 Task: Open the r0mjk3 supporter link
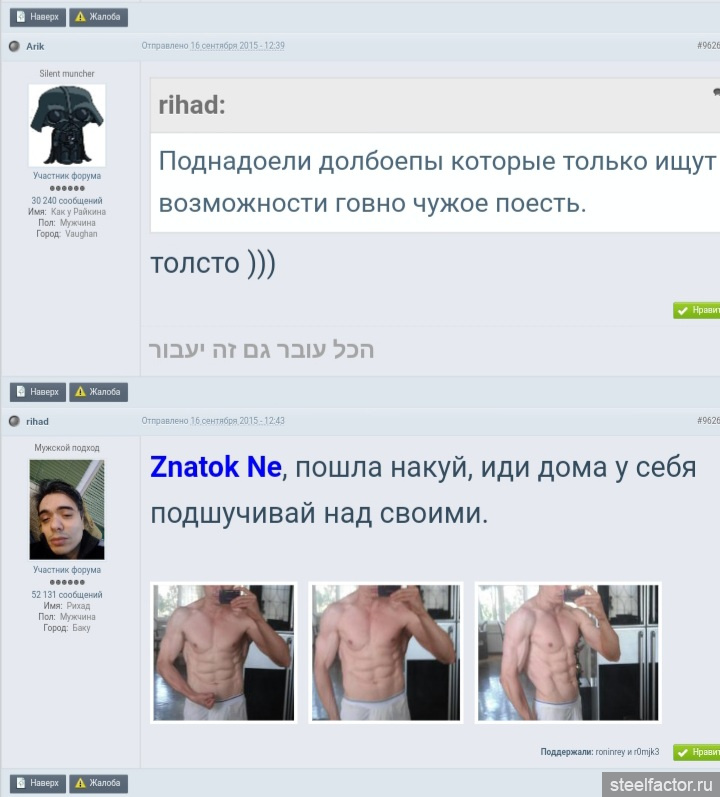(646, 752)
